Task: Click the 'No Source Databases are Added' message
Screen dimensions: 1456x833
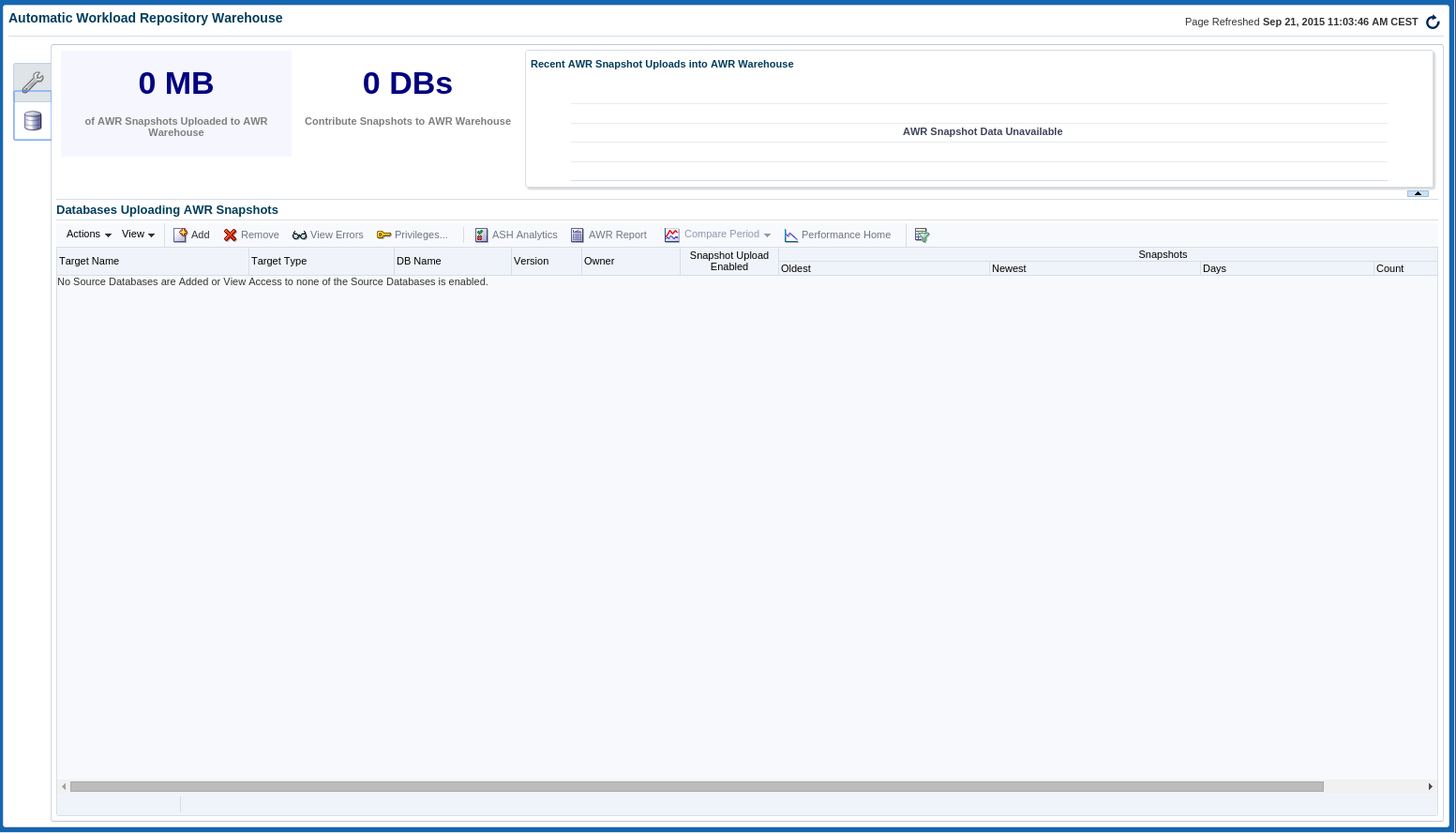Action: click(x=273, y=281)
